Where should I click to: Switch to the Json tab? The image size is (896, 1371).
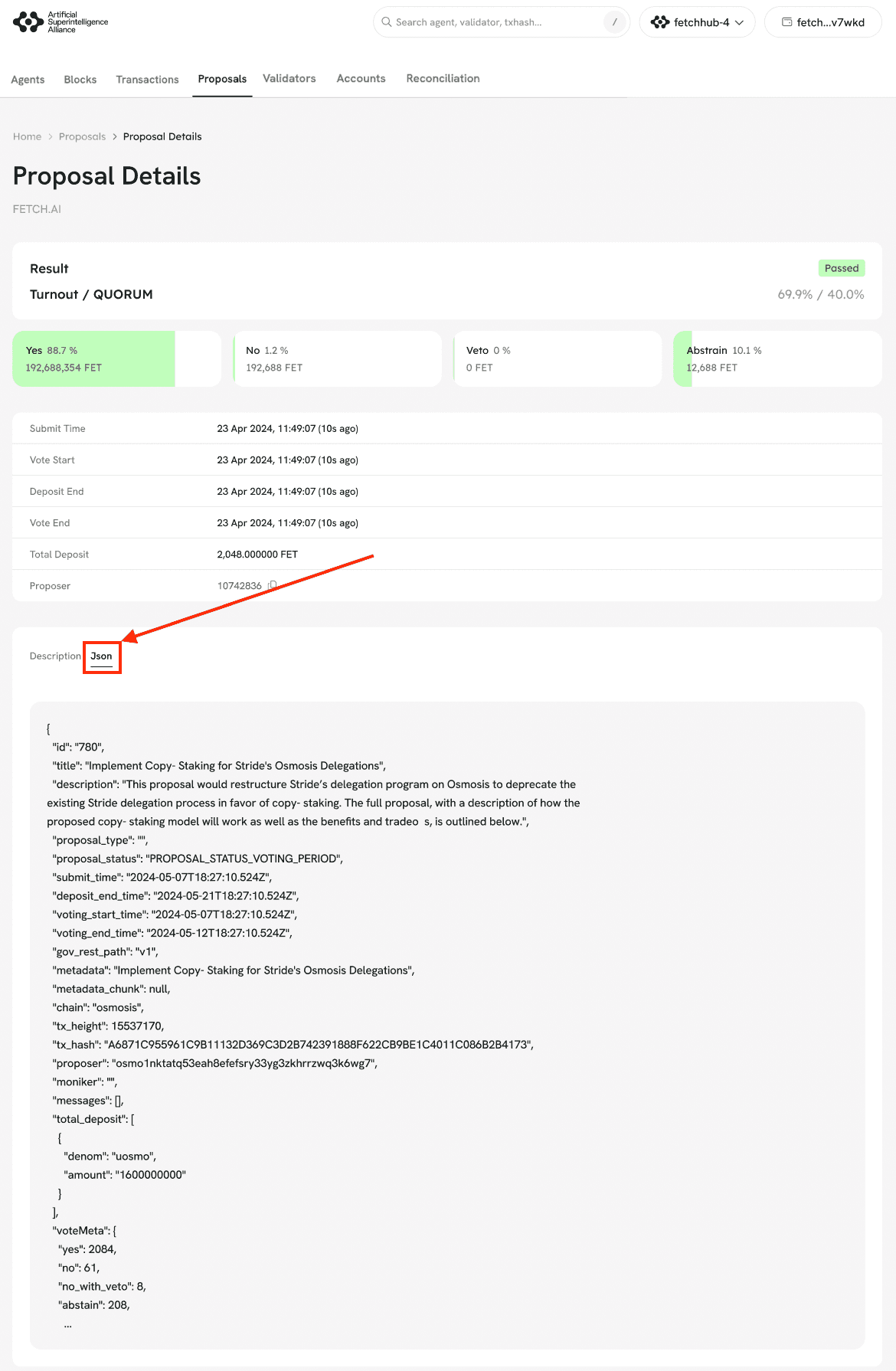tap(101, 656)
